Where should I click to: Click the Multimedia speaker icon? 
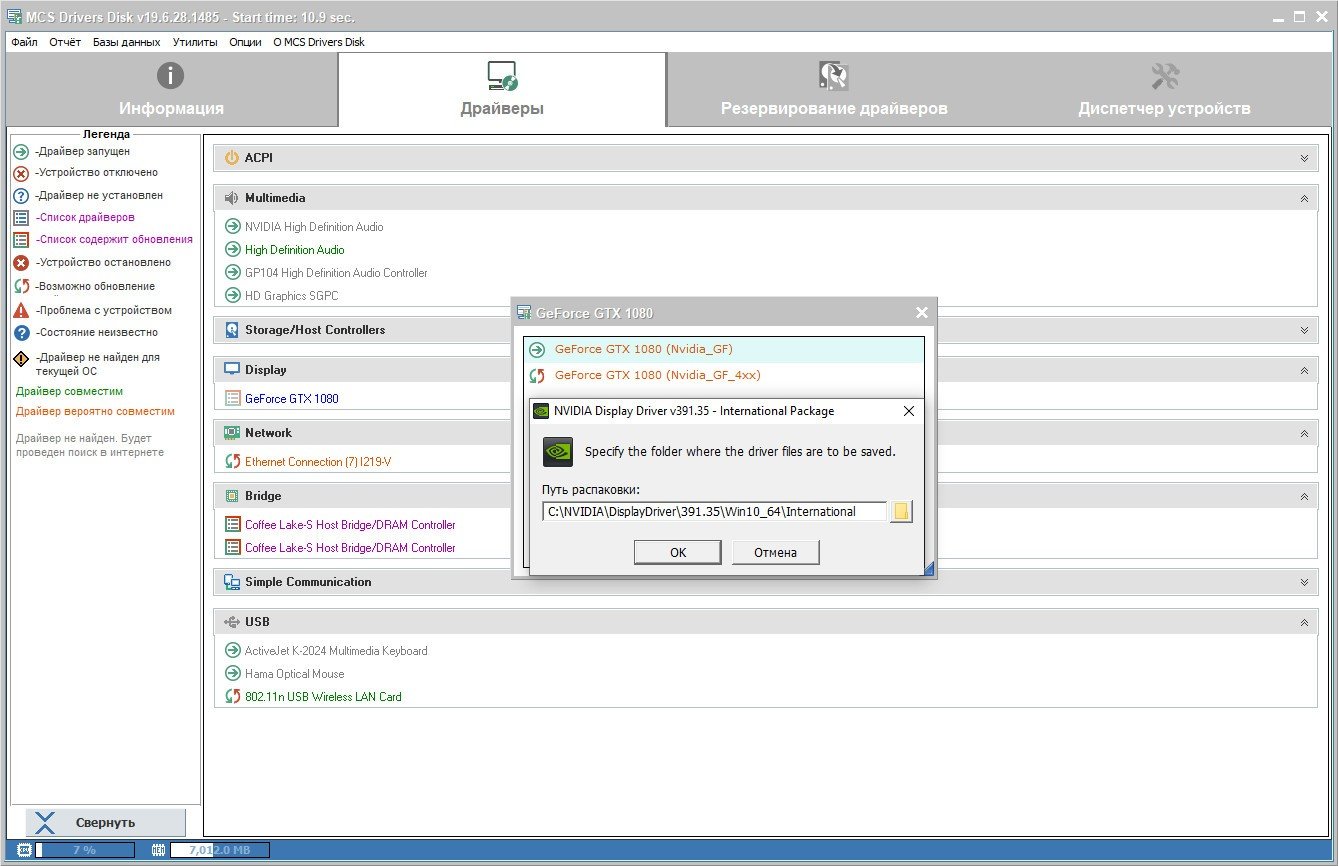(x=232, y=198)
